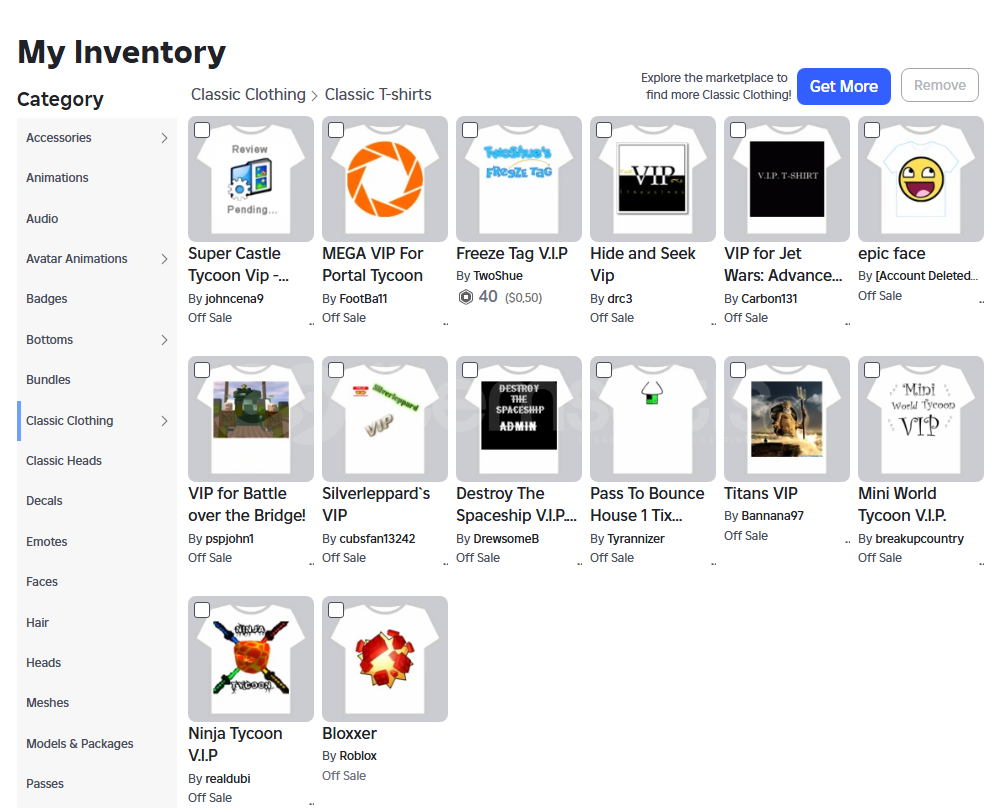Open the Destroy The Spaceship V.I.P thumbnail
The height and width of the screenshot is (808, 1007).
pos(519,419)
